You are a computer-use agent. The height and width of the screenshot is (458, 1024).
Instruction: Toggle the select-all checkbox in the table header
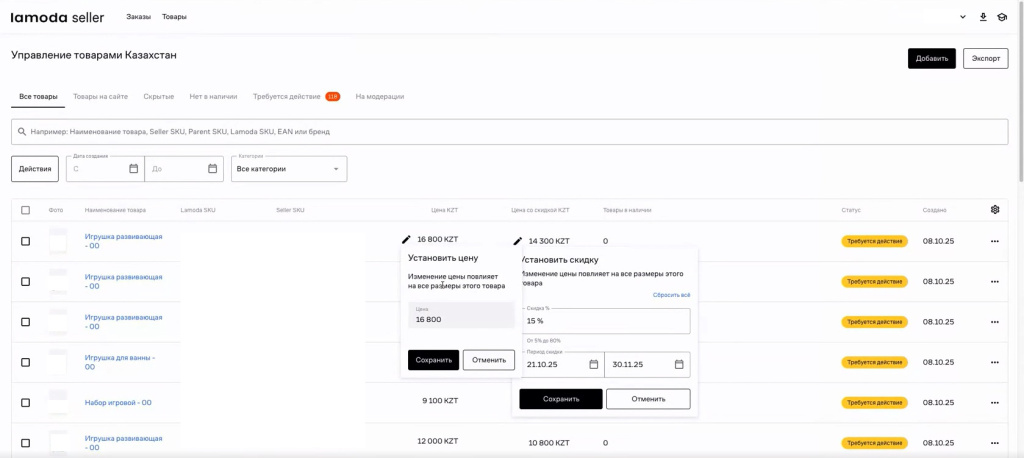click(26, 210)
